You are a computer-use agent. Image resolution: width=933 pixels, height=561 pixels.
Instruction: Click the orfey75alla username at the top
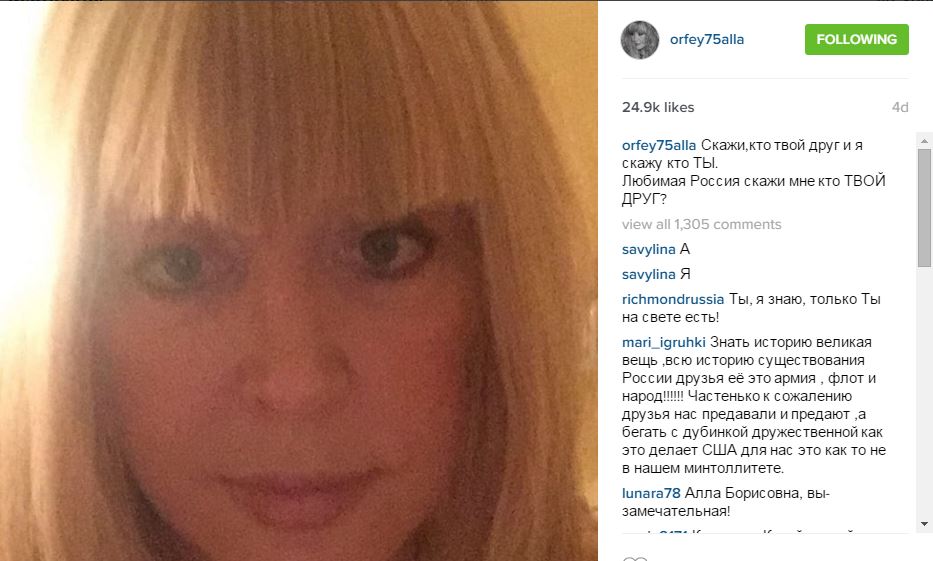click(707, 39)
